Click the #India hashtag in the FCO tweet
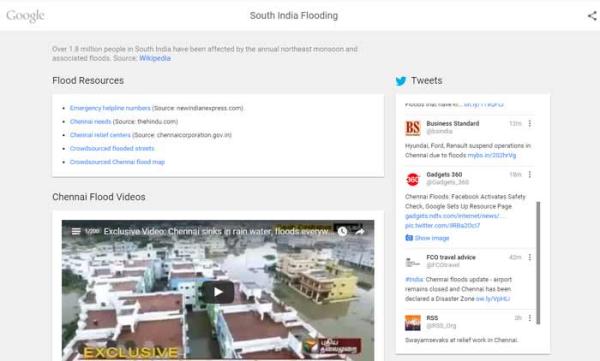Viewport: 600px width, 361px height. [x=414, y=279]
